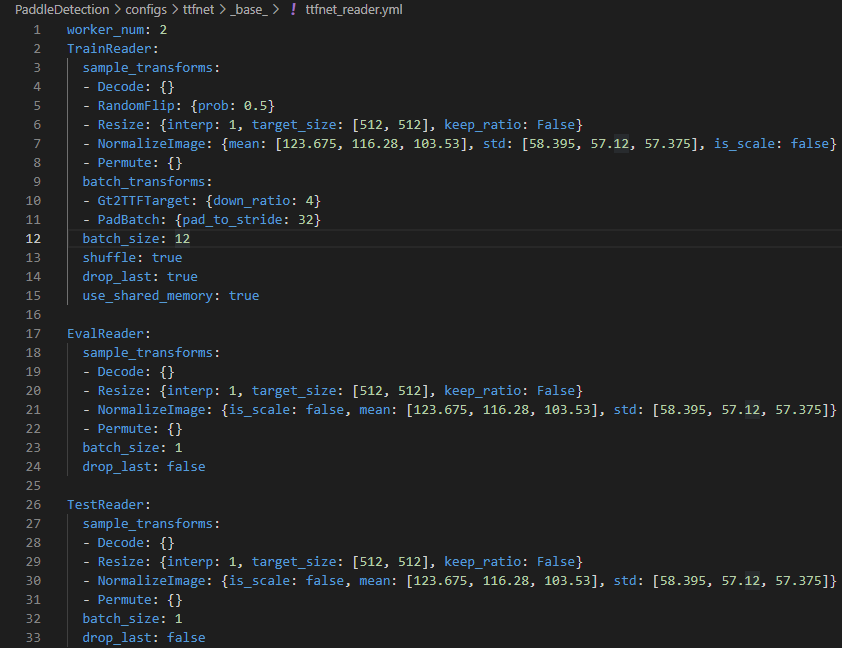
Task: Open the PaddleDetection breadcrumb item
Action: 62,9
